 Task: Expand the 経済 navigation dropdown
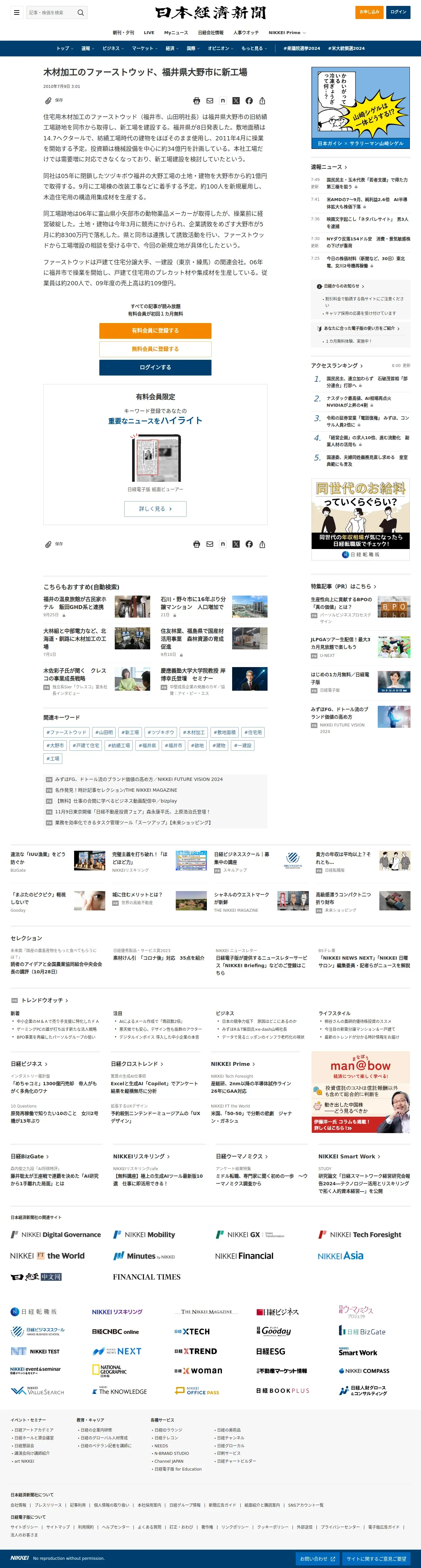172,49
